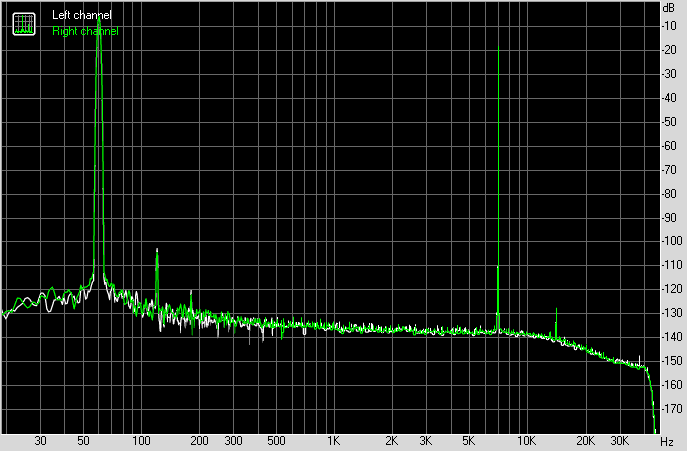Click the "-60" dB axis value

pos(669,146)
